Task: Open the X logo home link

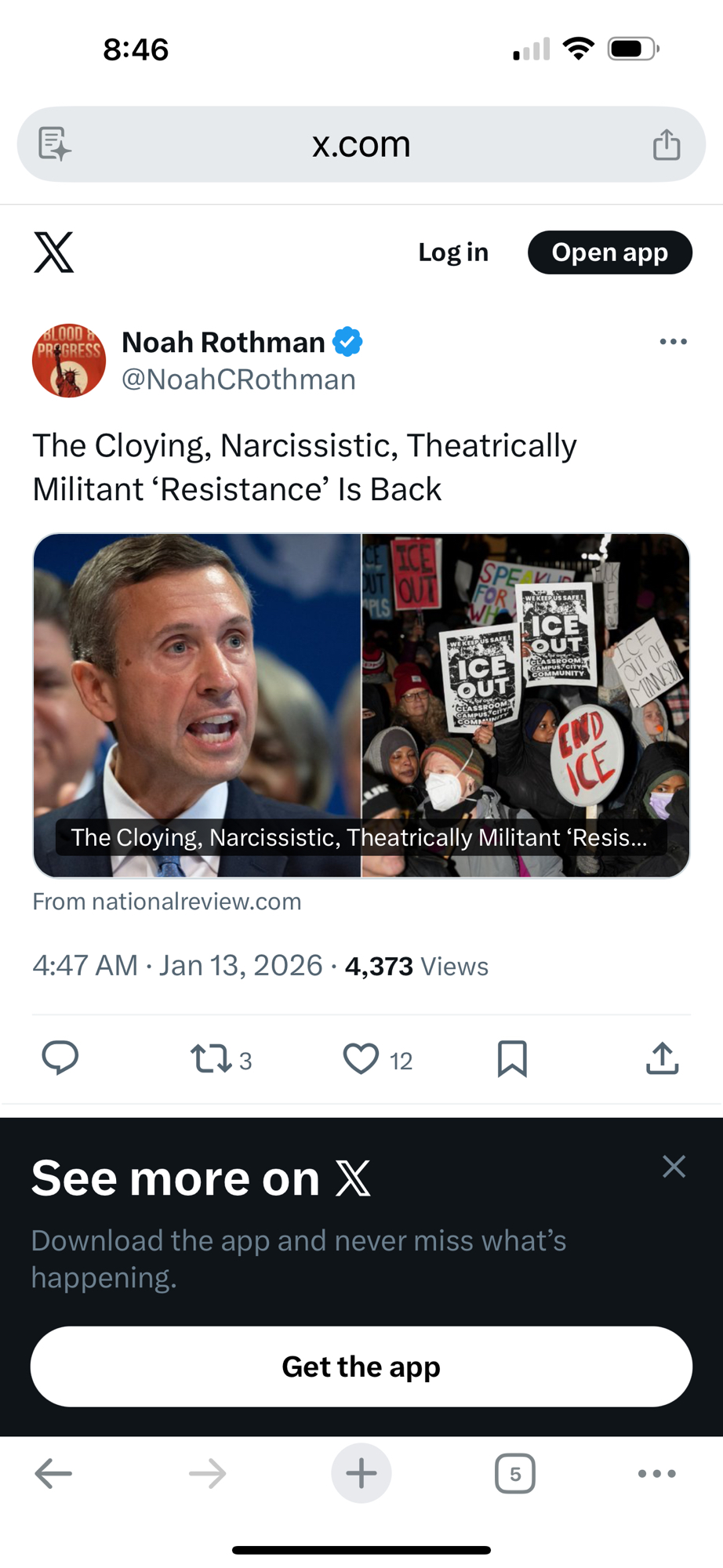Action: click(x=54, y=252)
